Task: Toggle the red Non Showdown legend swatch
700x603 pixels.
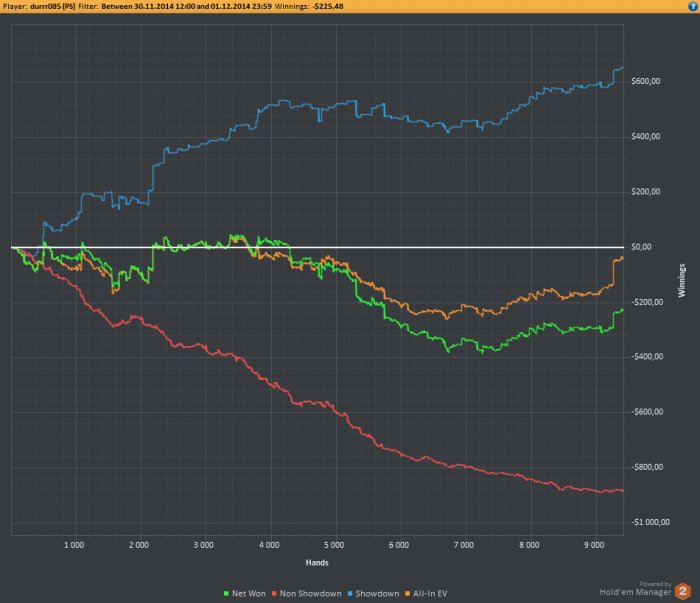Action: (274, 594)
